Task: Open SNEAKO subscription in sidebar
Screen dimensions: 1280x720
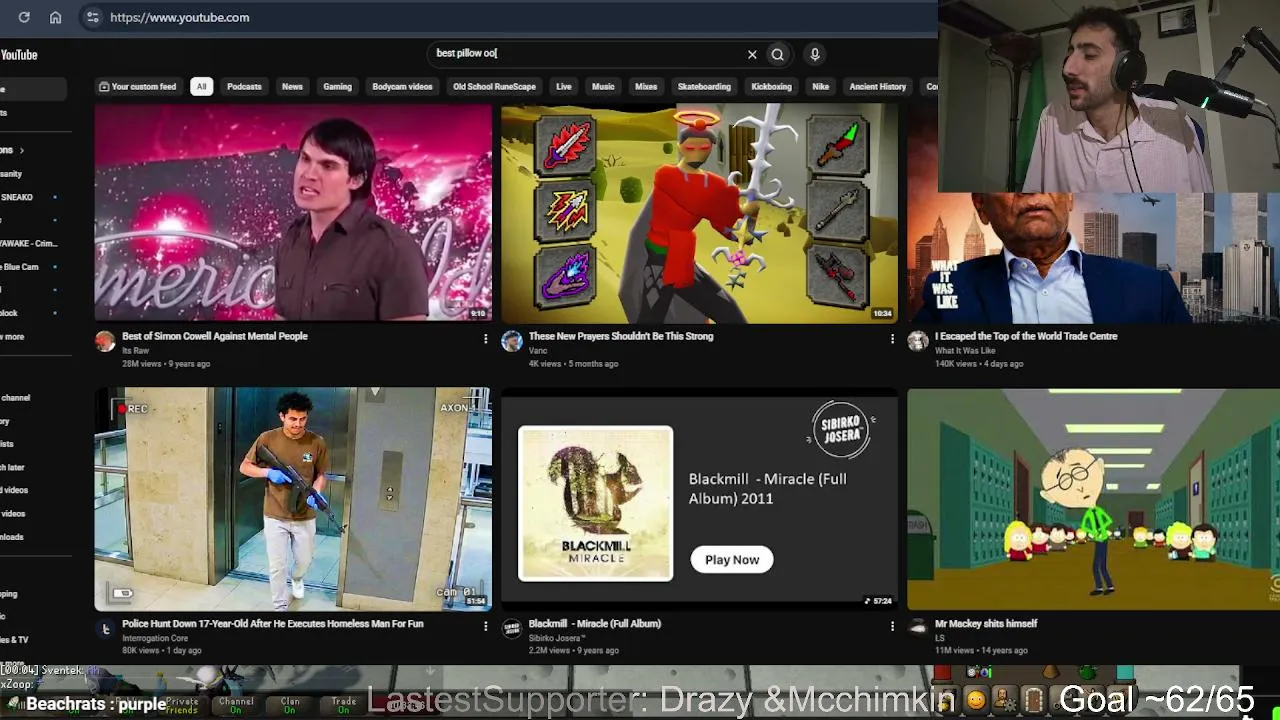Action: point(17,197)
